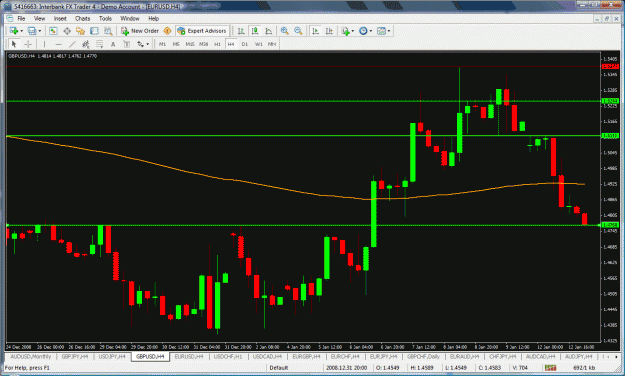Switch to USDCHF,H1 chart tab
625x376 pixels.
(228, 356)
